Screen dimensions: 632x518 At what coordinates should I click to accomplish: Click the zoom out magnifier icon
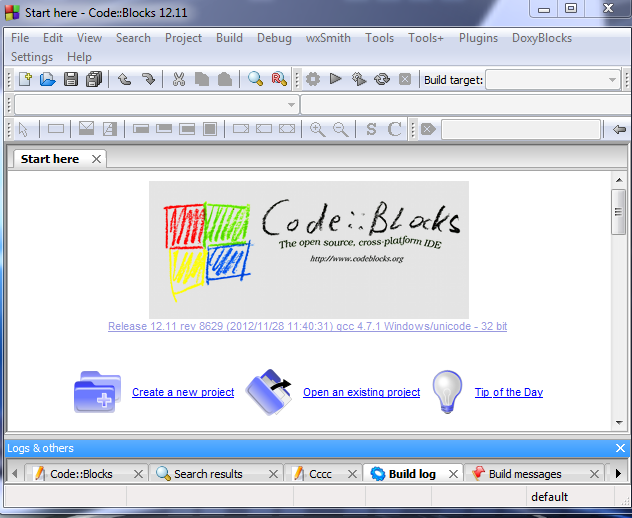coord(341,129)
